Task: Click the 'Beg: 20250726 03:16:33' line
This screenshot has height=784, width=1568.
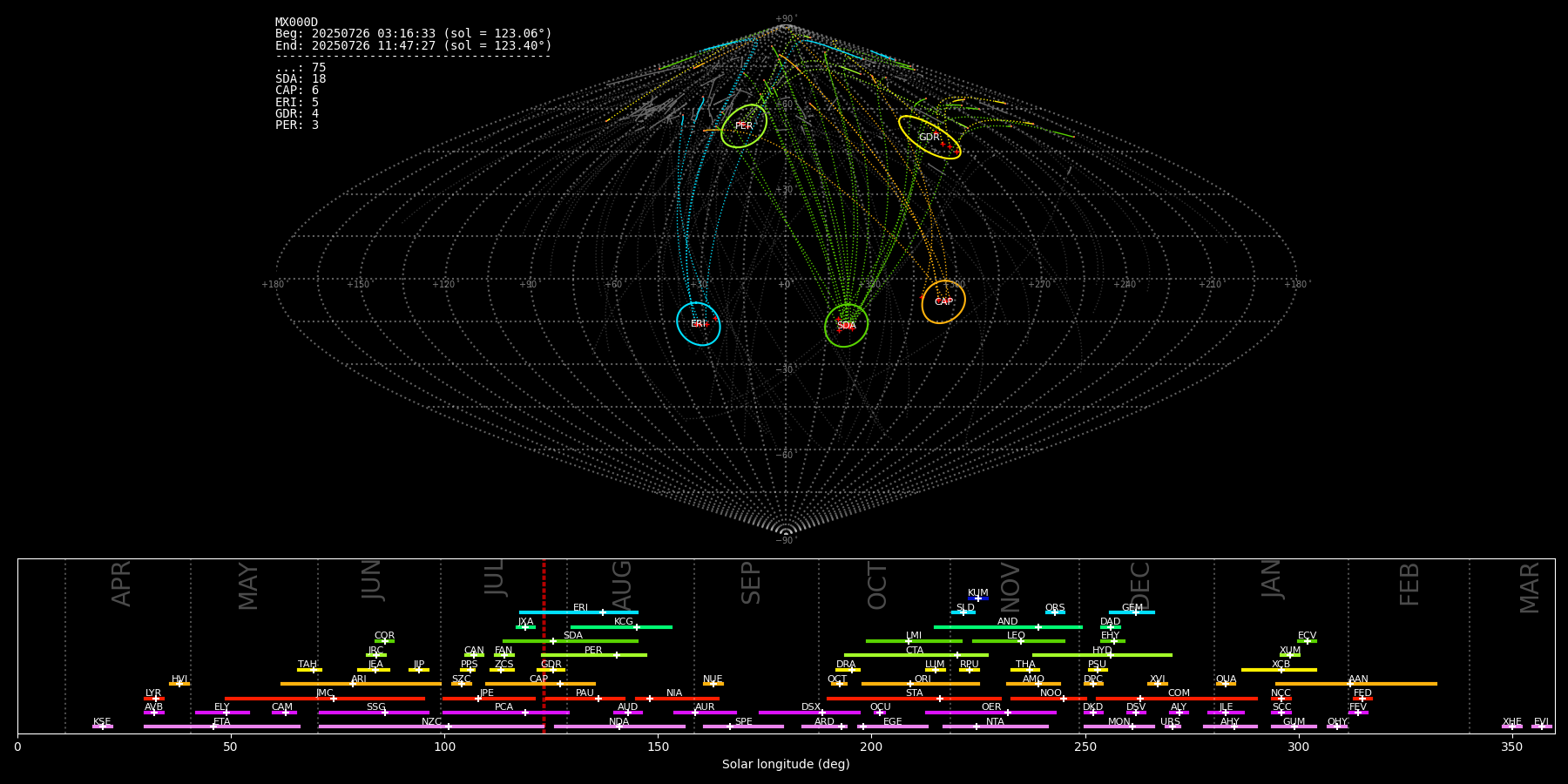Action: coord(414,34)
